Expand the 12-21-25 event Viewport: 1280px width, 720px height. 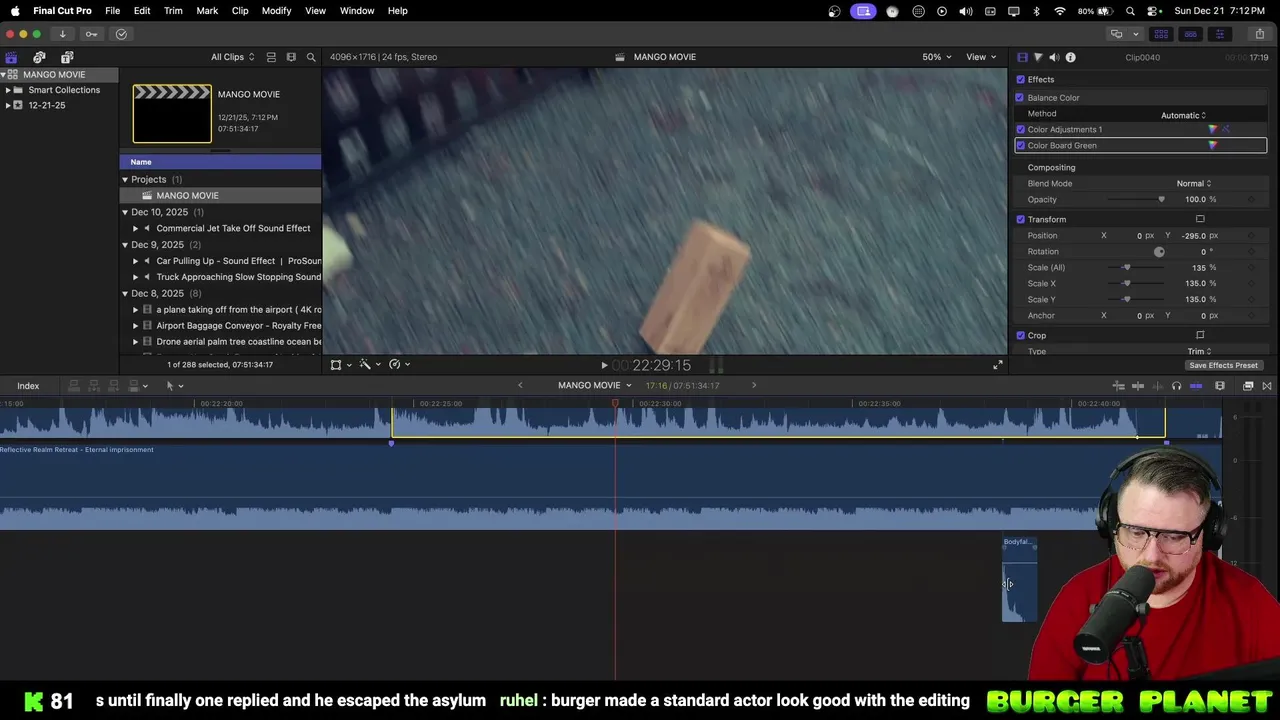click(x=8, y=105)
